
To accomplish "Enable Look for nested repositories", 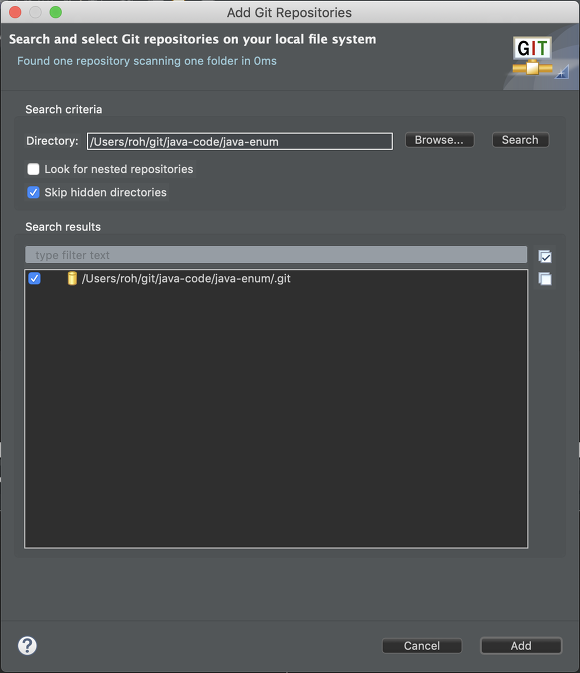I will pos(33,169).
